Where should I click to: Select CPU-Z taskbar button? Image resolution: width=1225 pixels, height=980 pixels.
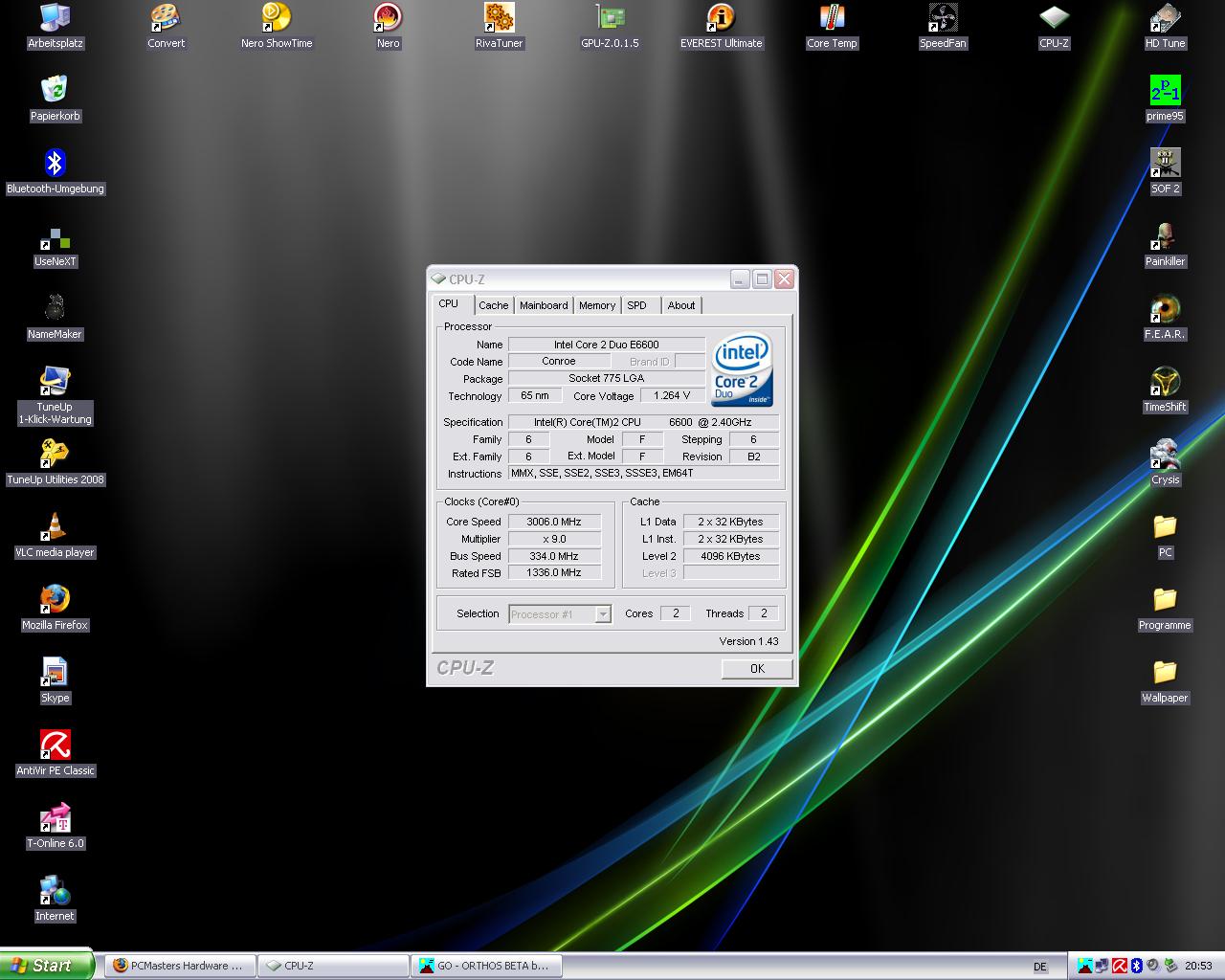(x=333, y=966)
